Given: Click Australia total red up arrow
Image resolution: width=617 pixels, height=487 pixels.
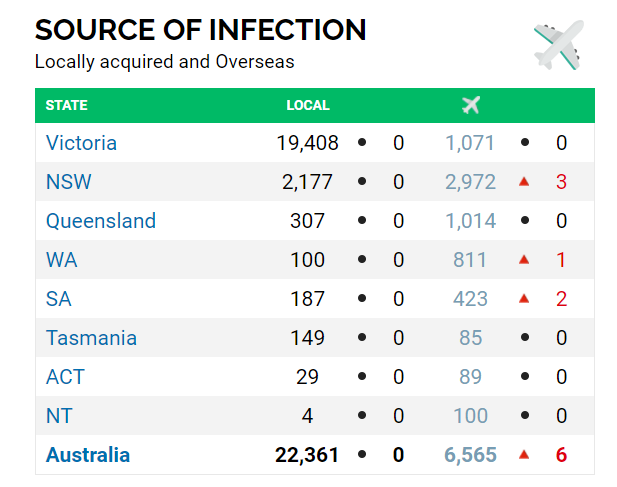Looking at the screenshot, I should (x=524, y=455).
